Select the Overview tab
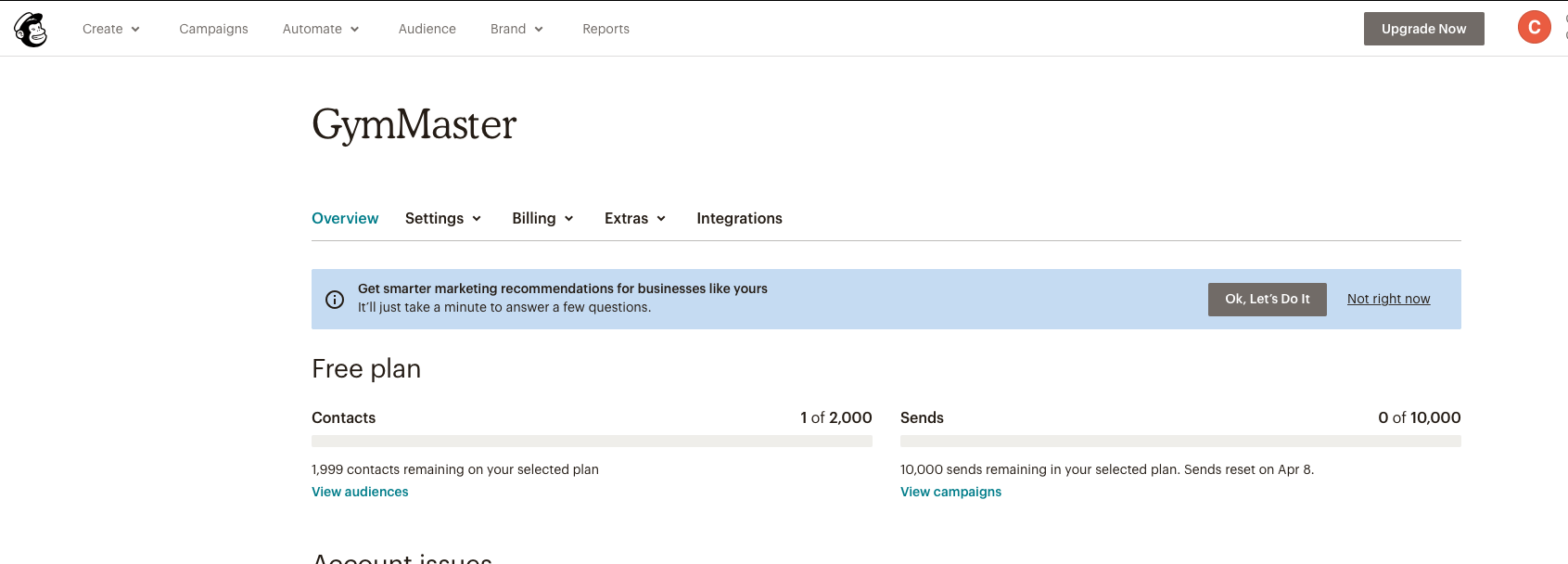Screen dimensions: 1568x564 pos(345,218)
